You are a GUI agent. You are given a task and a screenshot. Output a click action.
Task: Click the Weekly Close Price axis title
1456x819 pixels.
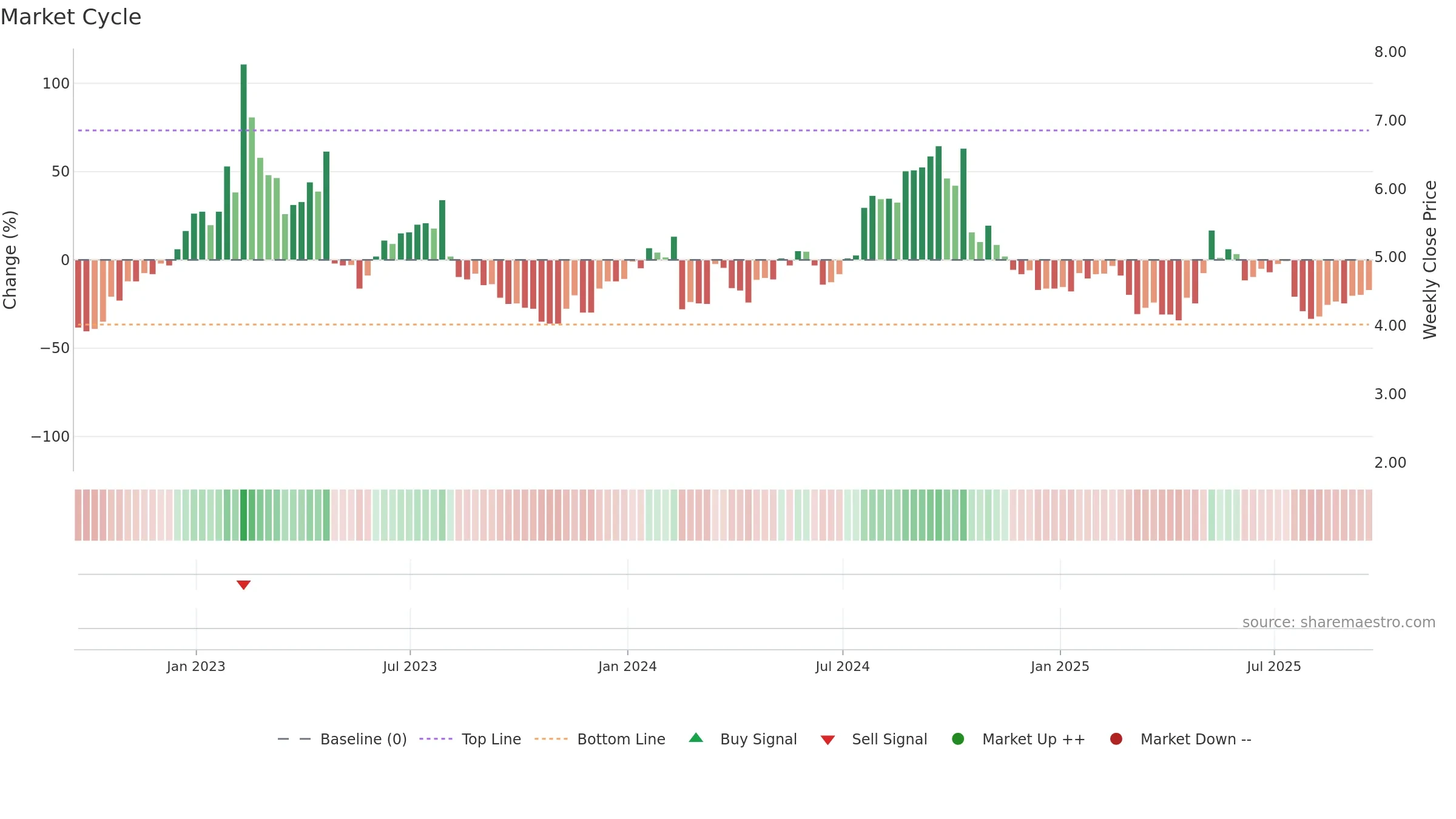(1430, 260)
